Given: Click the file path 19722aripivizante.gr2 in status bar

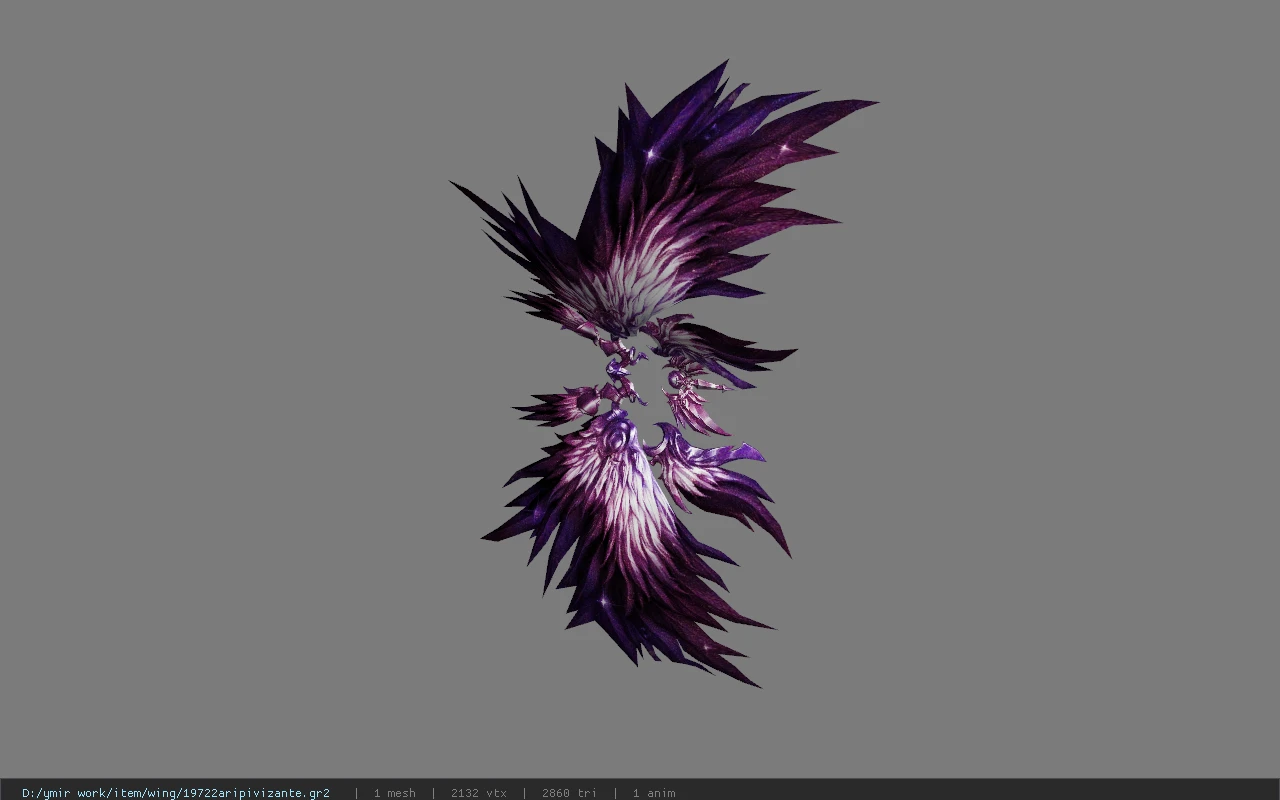Looking at the screenshot, I should (176, 793).
